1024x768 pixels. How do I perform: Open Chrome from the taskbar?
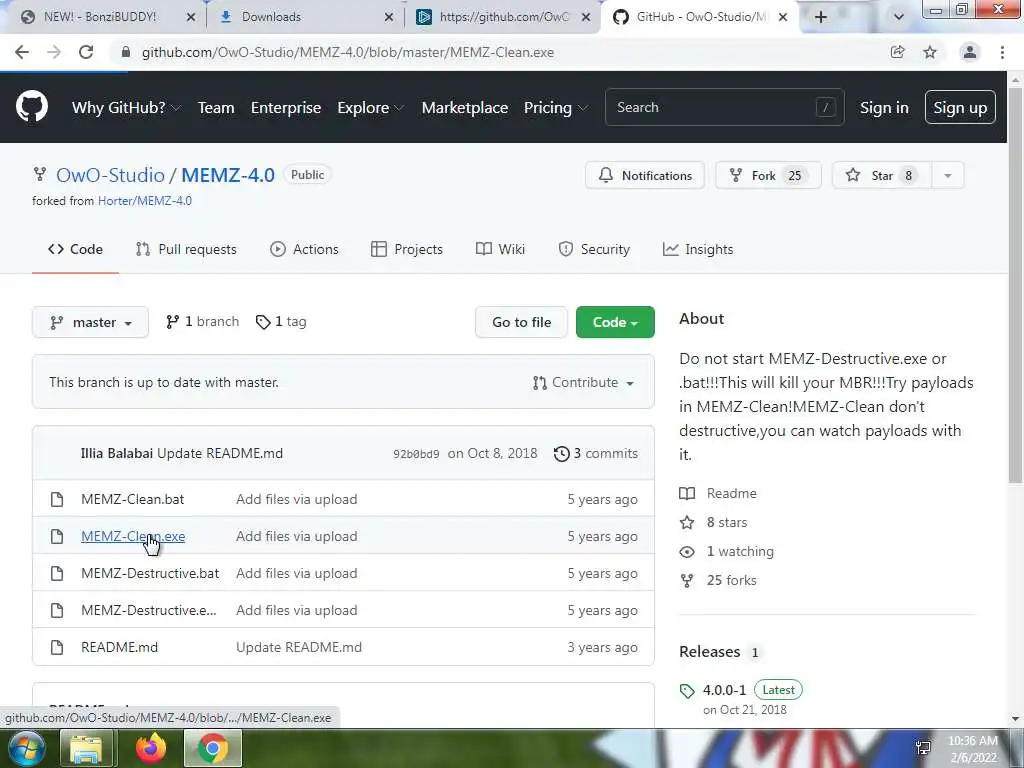coord(213,748)
